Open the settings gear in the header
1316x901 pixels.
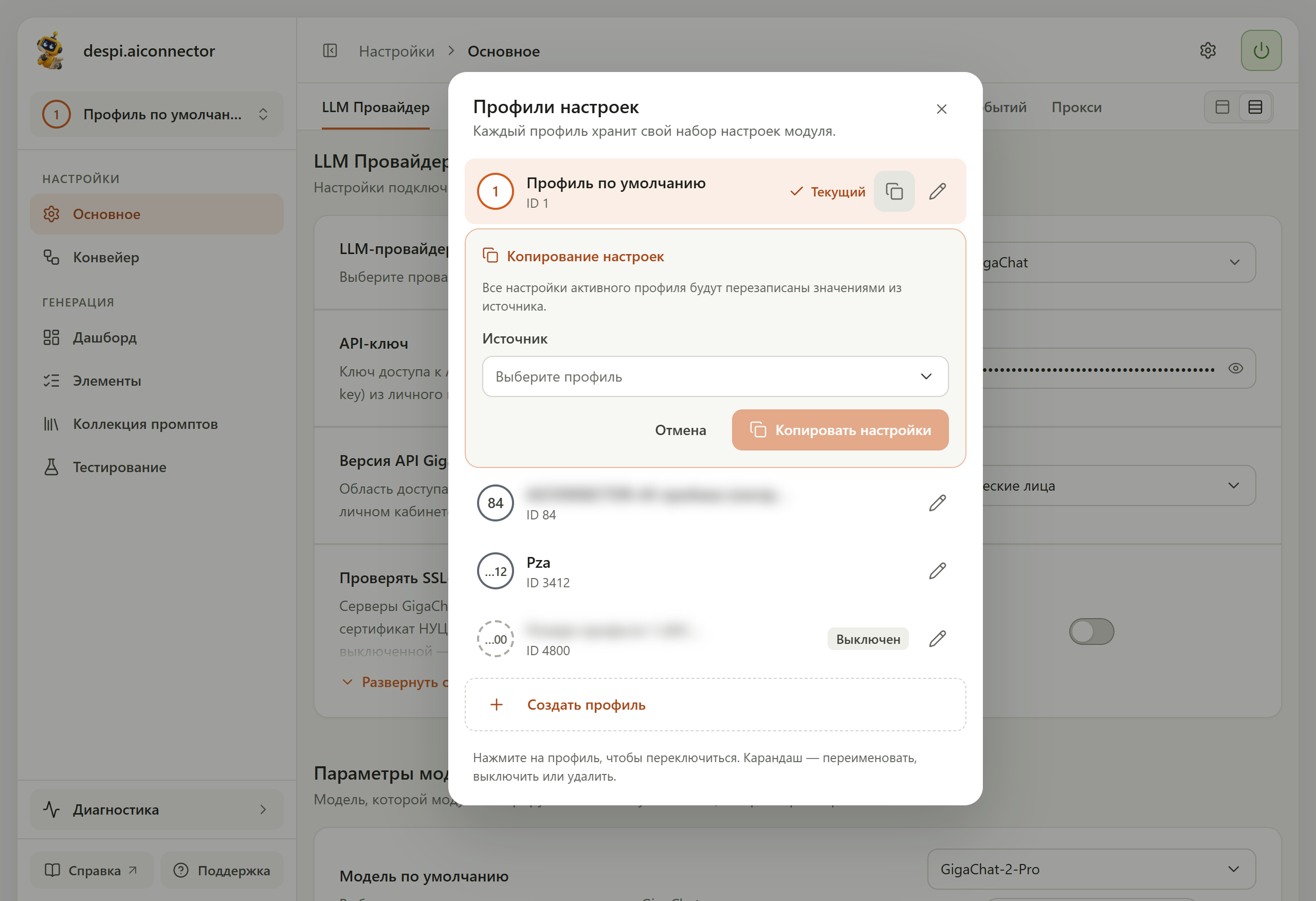tap(1208, 50)
